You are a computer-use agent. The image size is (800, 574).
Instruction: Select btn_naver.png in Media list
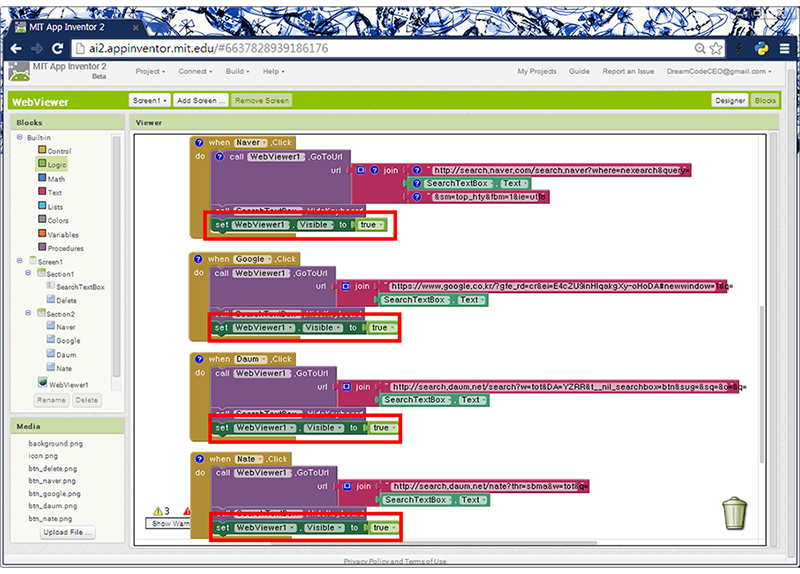point(52,481)
